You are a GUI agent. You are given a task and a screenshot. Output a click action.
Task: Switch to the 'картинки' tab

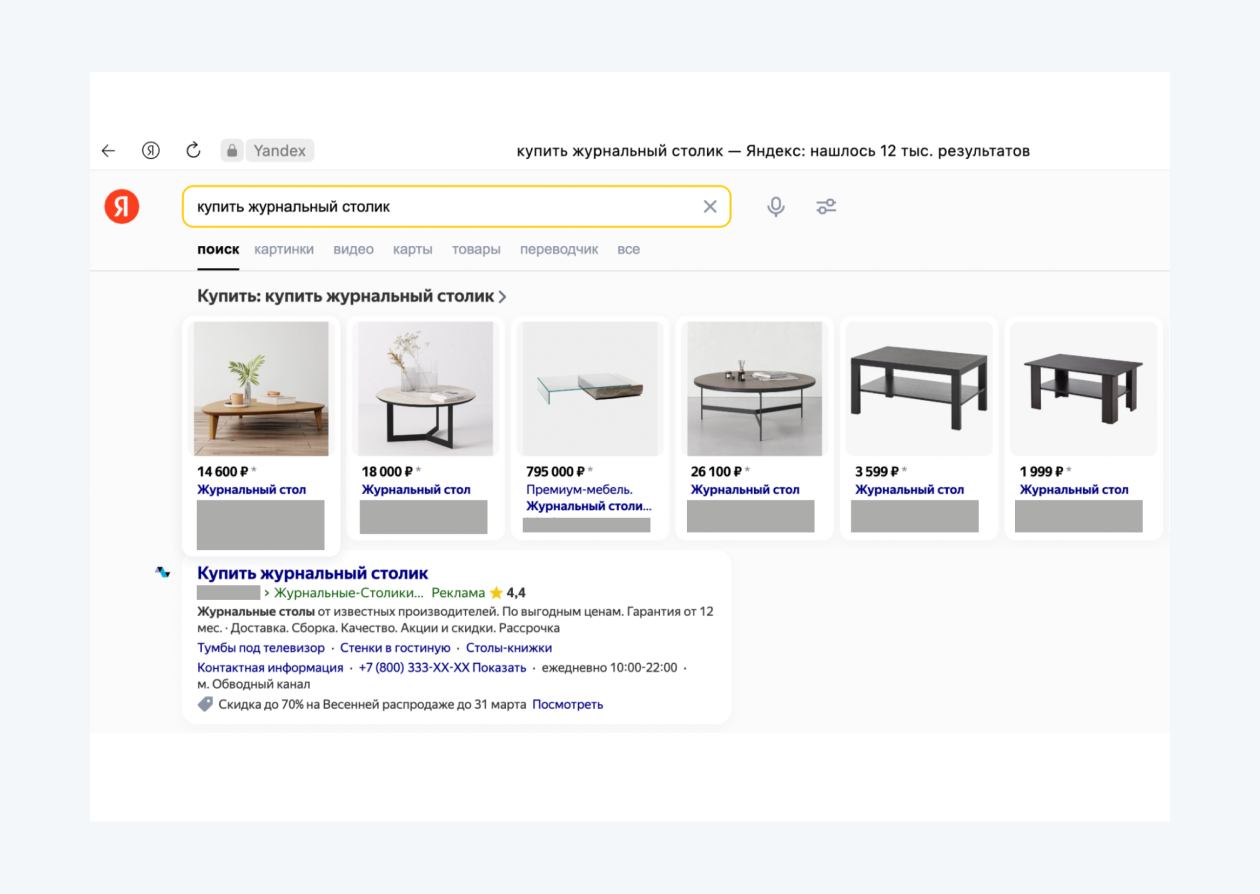[284, 249]
